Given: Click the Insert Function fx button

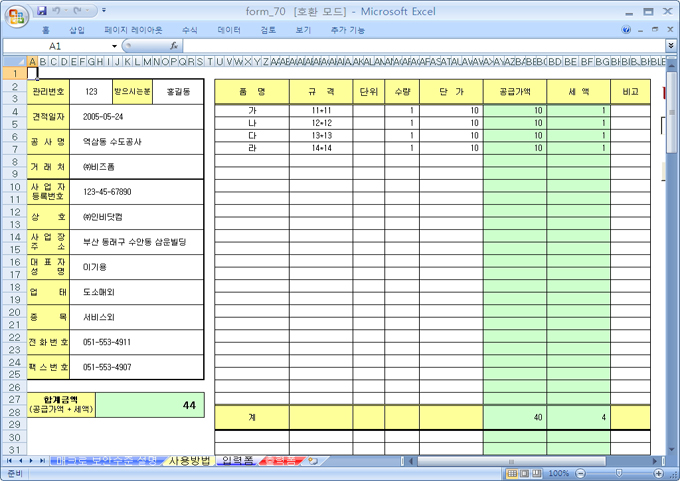Looking at the screenshot, I should coord(174,46).
